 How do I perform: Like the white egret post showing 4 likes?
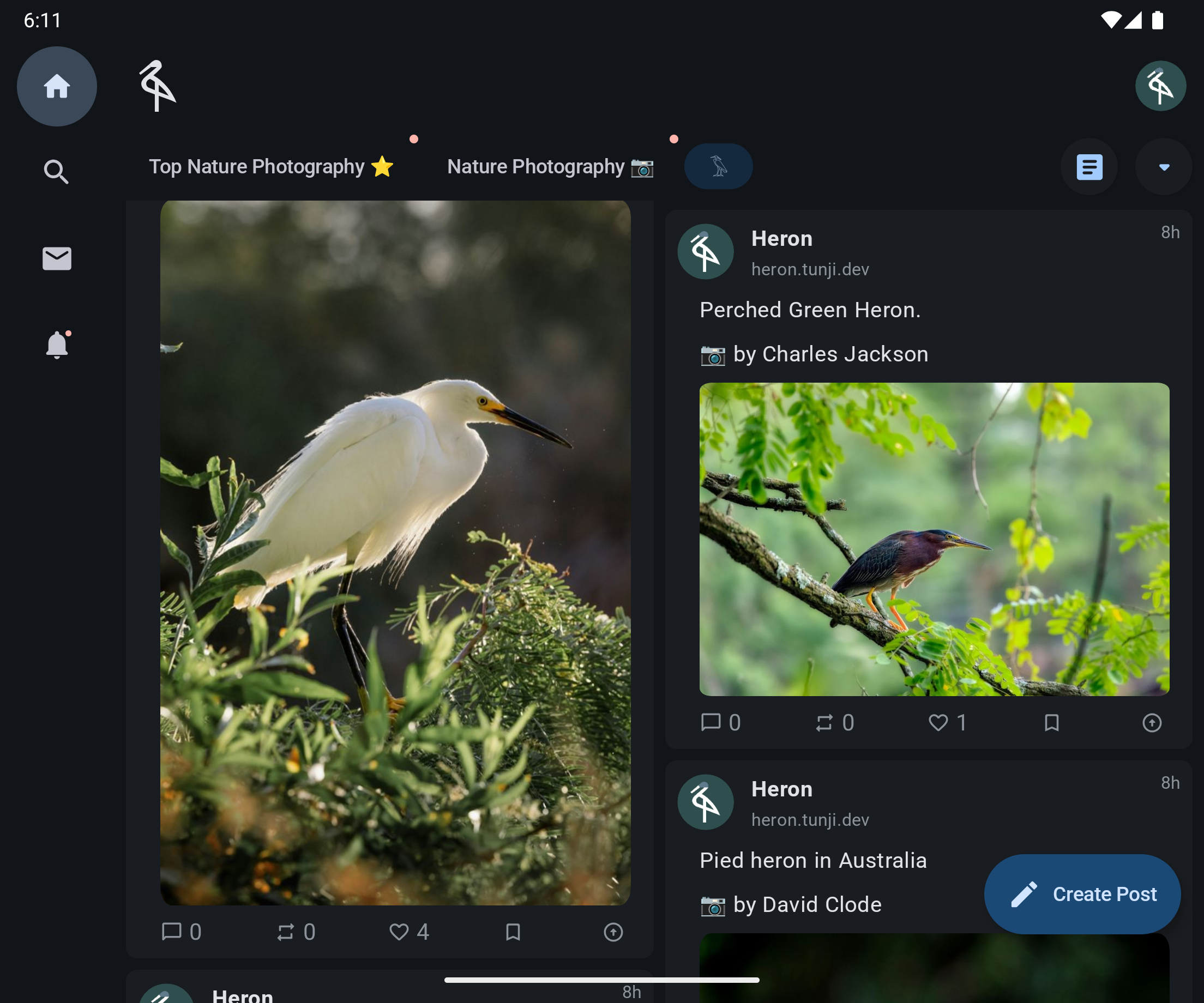coord(401,933)
